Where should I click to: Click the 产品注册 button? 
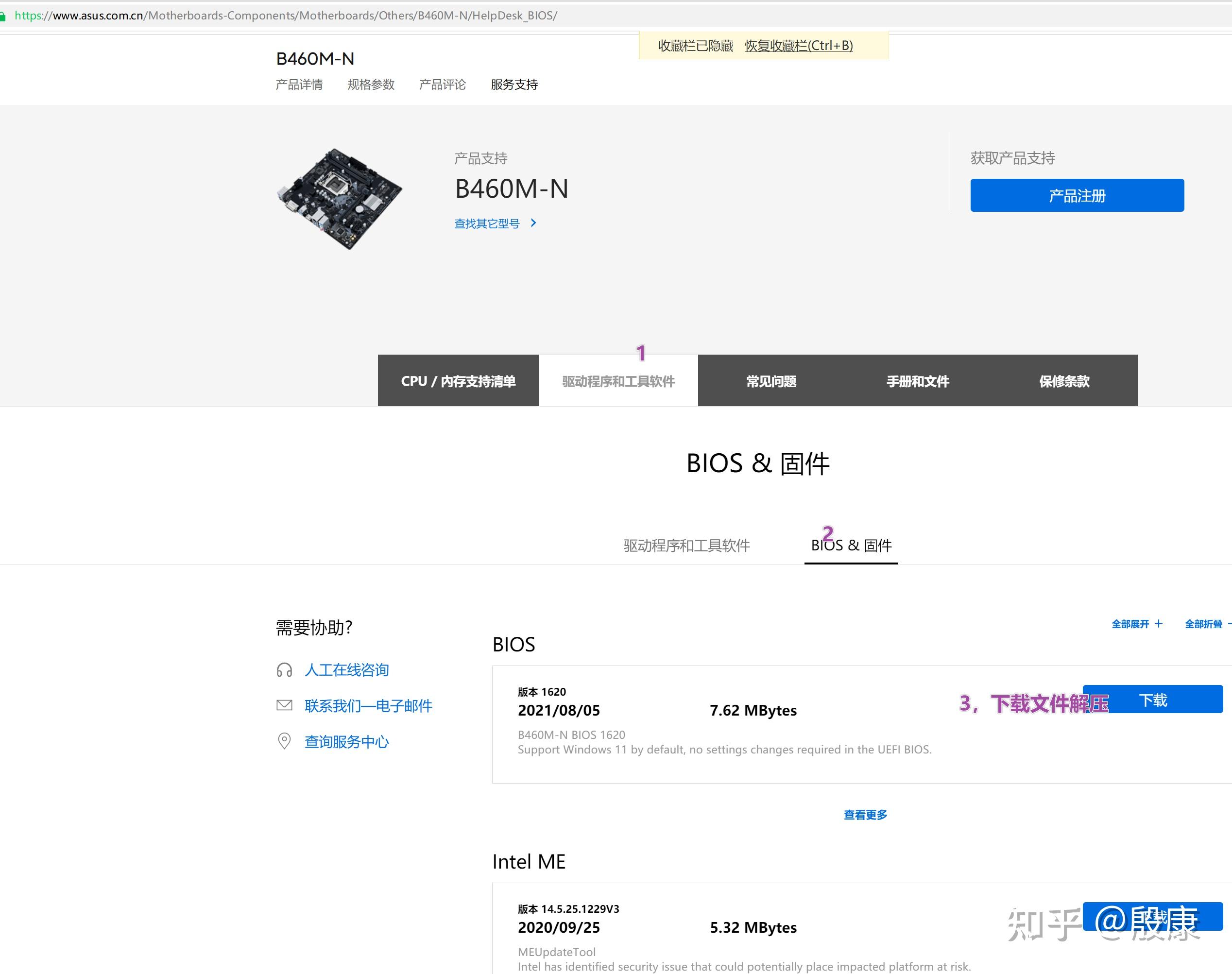(x=1077, y=195)
